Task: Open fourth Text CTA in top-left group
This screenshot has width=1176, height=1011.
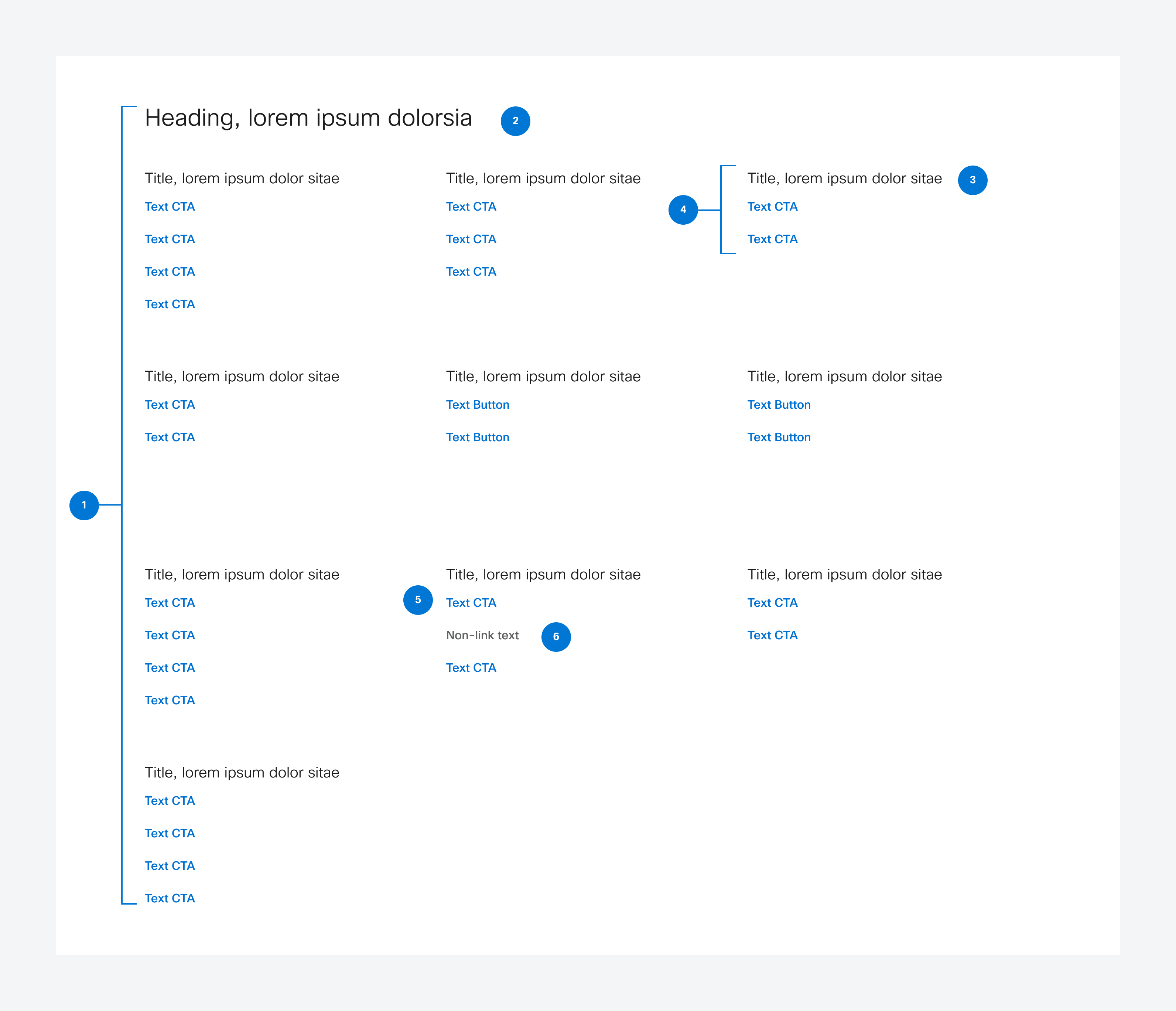Action: click(170, 304)
